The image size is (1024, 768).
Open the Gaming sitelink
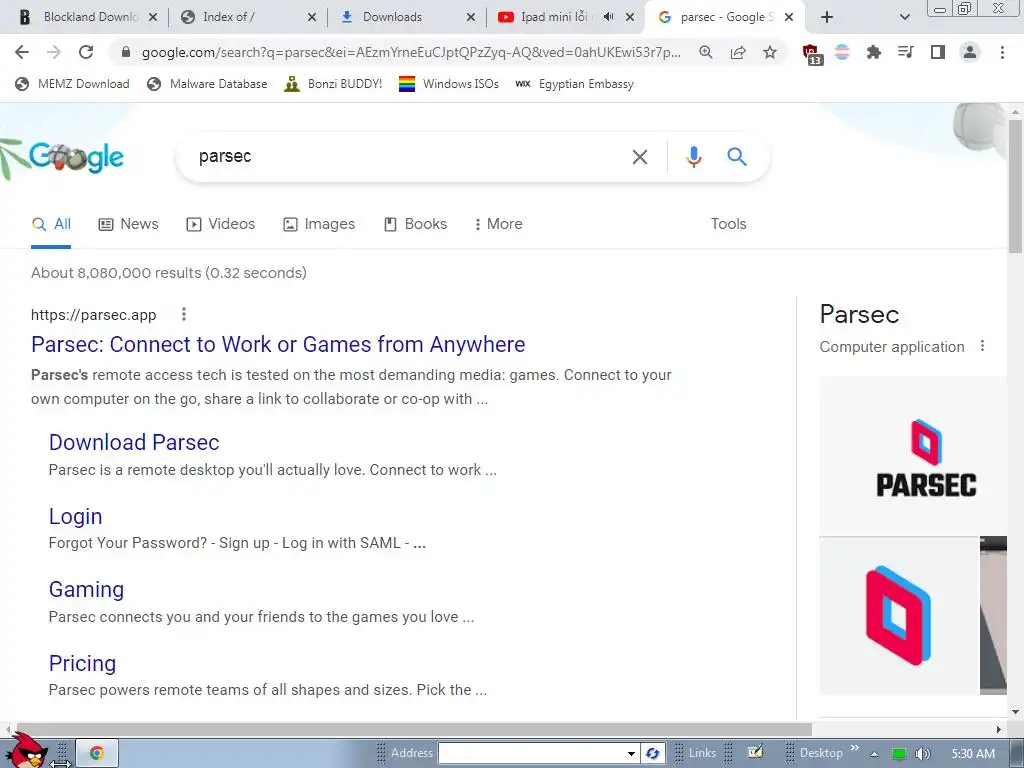tap(86, 589)
